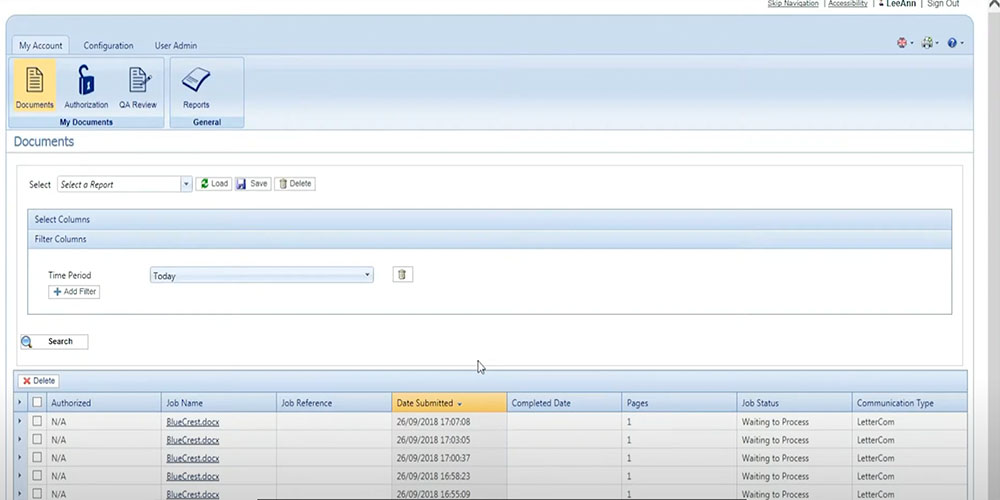The image size is (1000, 500).
Task: Switch to the Configuration tab
Action: (x=108, y=46)
